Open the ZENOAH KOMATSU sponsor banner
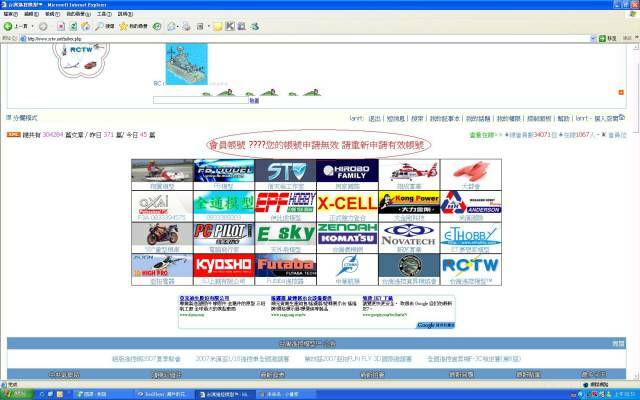Image resolution: width=640 pixels, height=400 pixels. click(347, 234)
